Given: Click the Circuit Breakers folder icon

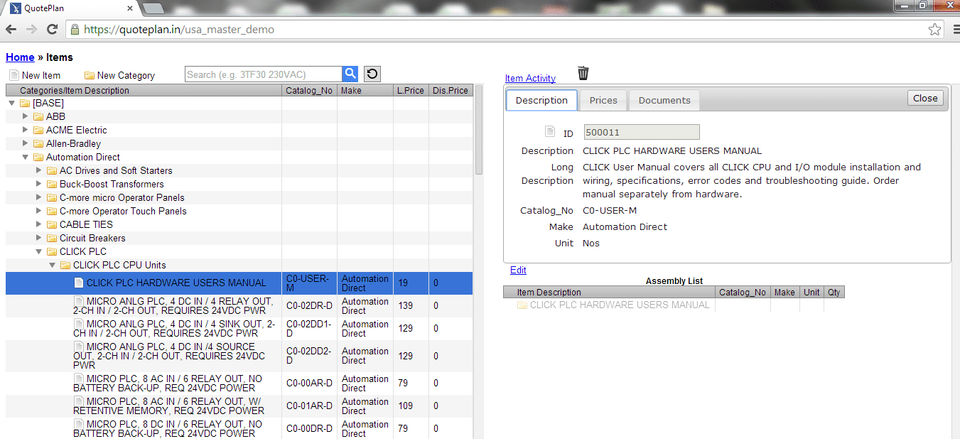Looking at the screenshot, I should (x=52, y=237).
